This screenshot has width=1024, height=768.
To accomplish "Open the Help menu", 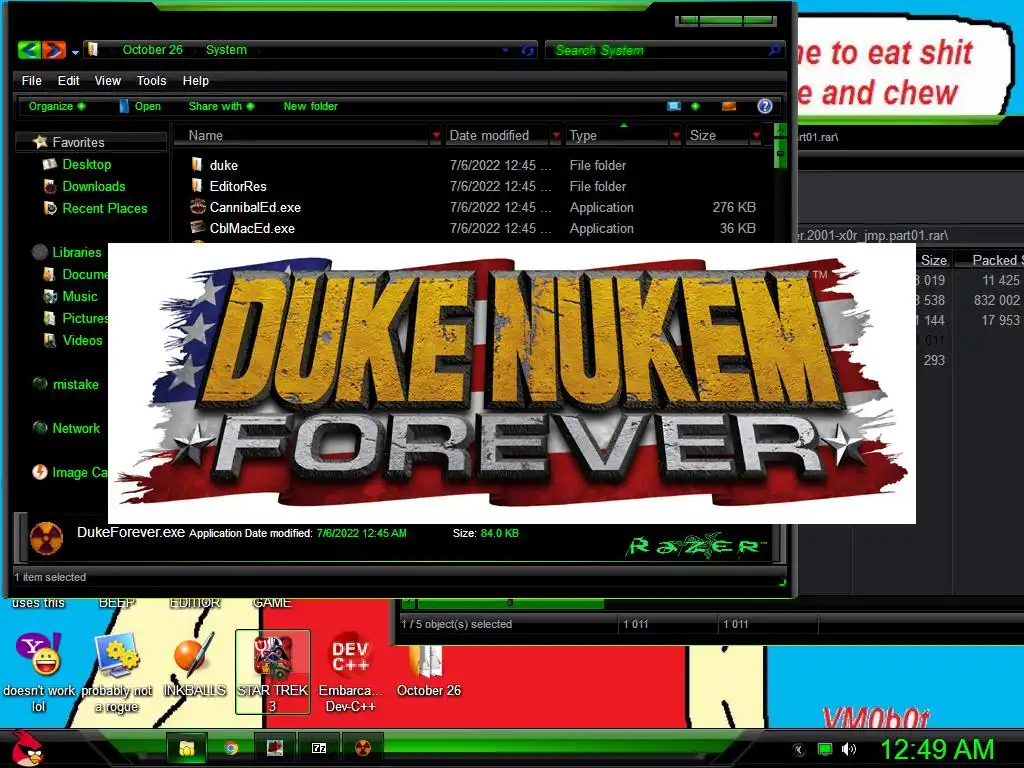I will pyautogui.click(x=195, y=80).
